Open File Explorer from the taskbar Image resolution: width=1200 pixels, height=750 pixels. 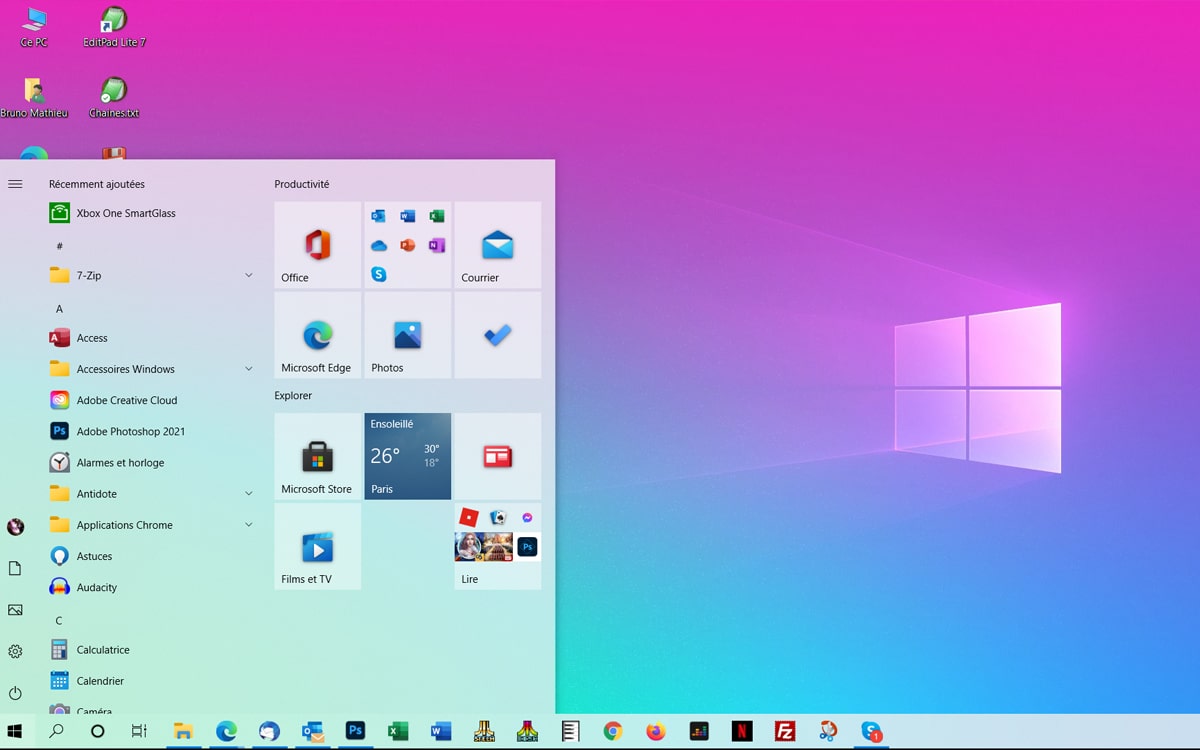(x=183, y=732)
